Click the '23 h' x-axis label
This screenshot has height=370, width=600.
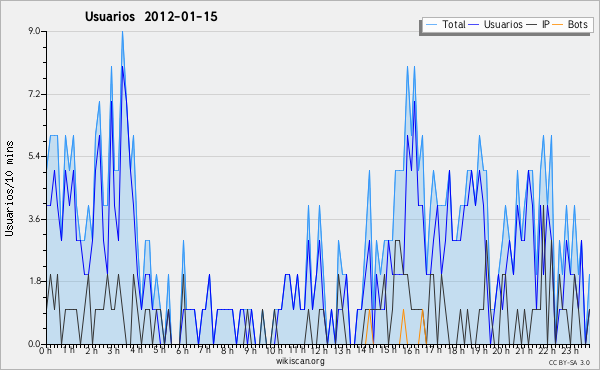[x=570, y=351]
